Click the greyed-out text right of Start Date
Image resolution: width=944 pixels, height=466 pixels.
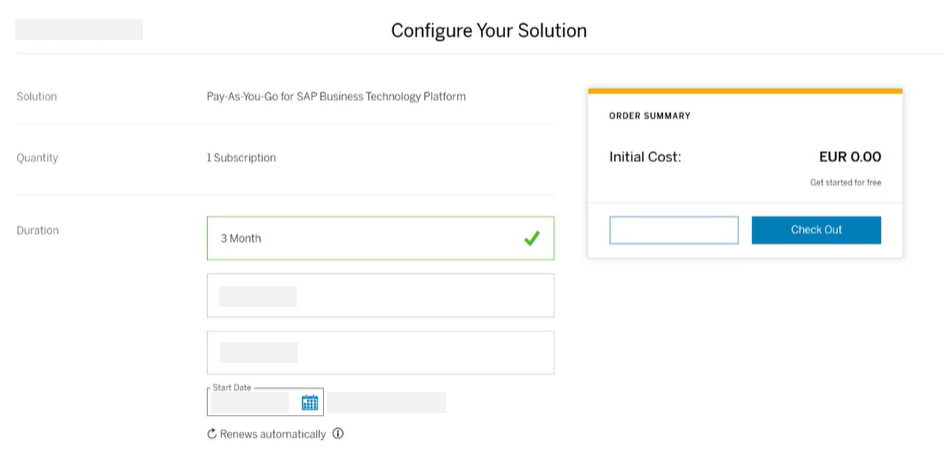click(x=387, y=403)
